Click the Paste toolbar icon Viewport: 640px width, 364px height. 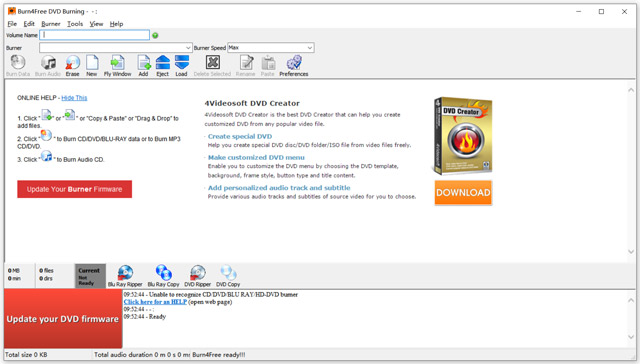click(x=268, y=62)
